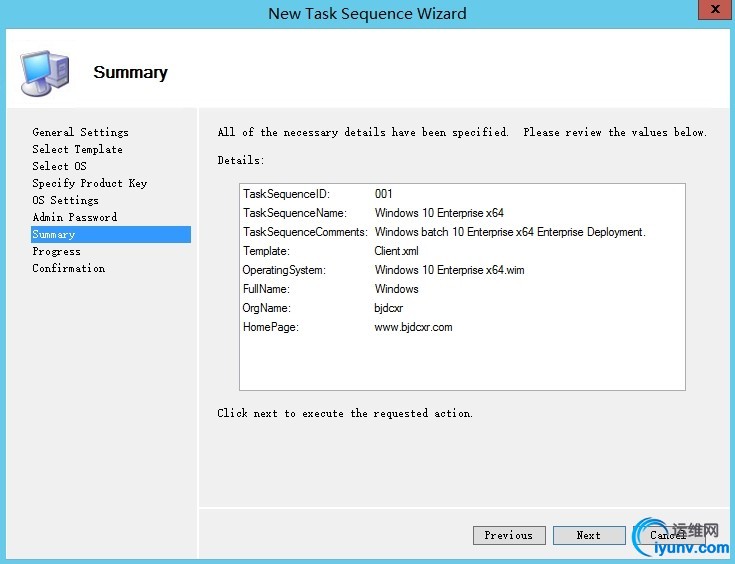Click the HomePage value www.bjdcxr.com

tap(413, 327)
